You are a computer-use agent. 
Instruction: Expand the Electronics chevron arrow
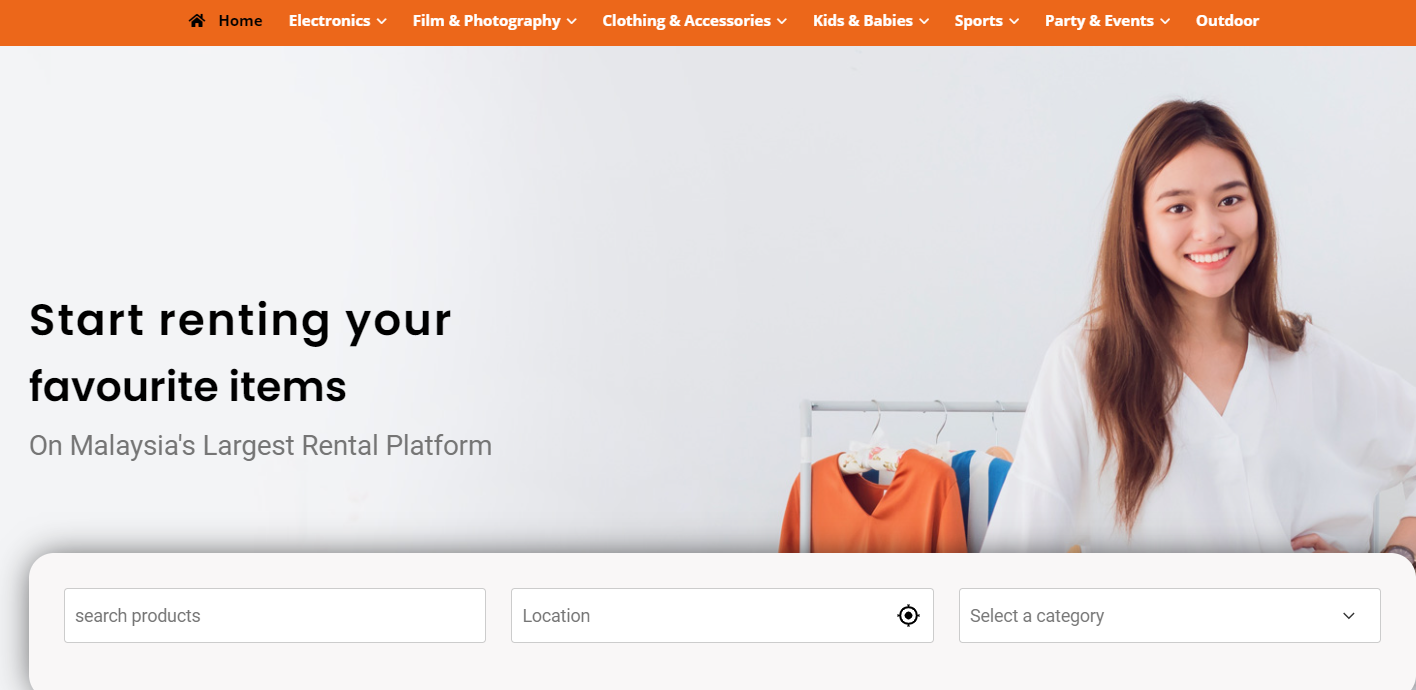[382, 22]
